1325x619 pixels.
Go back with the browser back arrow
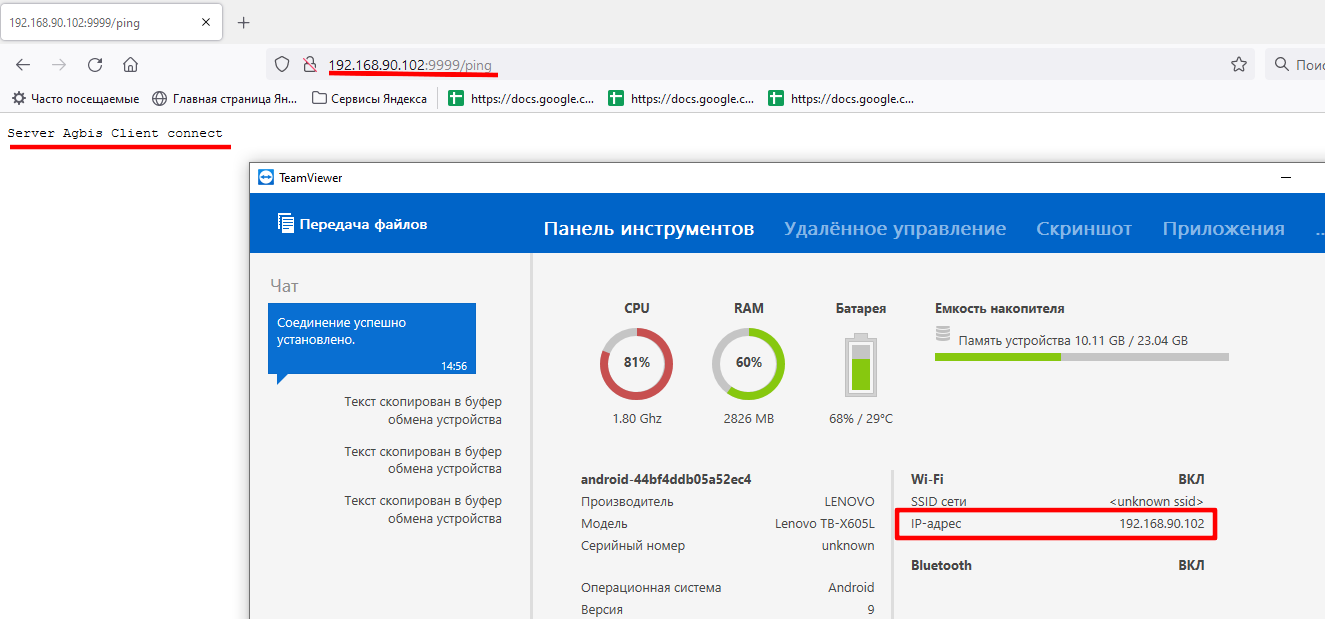pyautogui.click(x=23, y=65)
